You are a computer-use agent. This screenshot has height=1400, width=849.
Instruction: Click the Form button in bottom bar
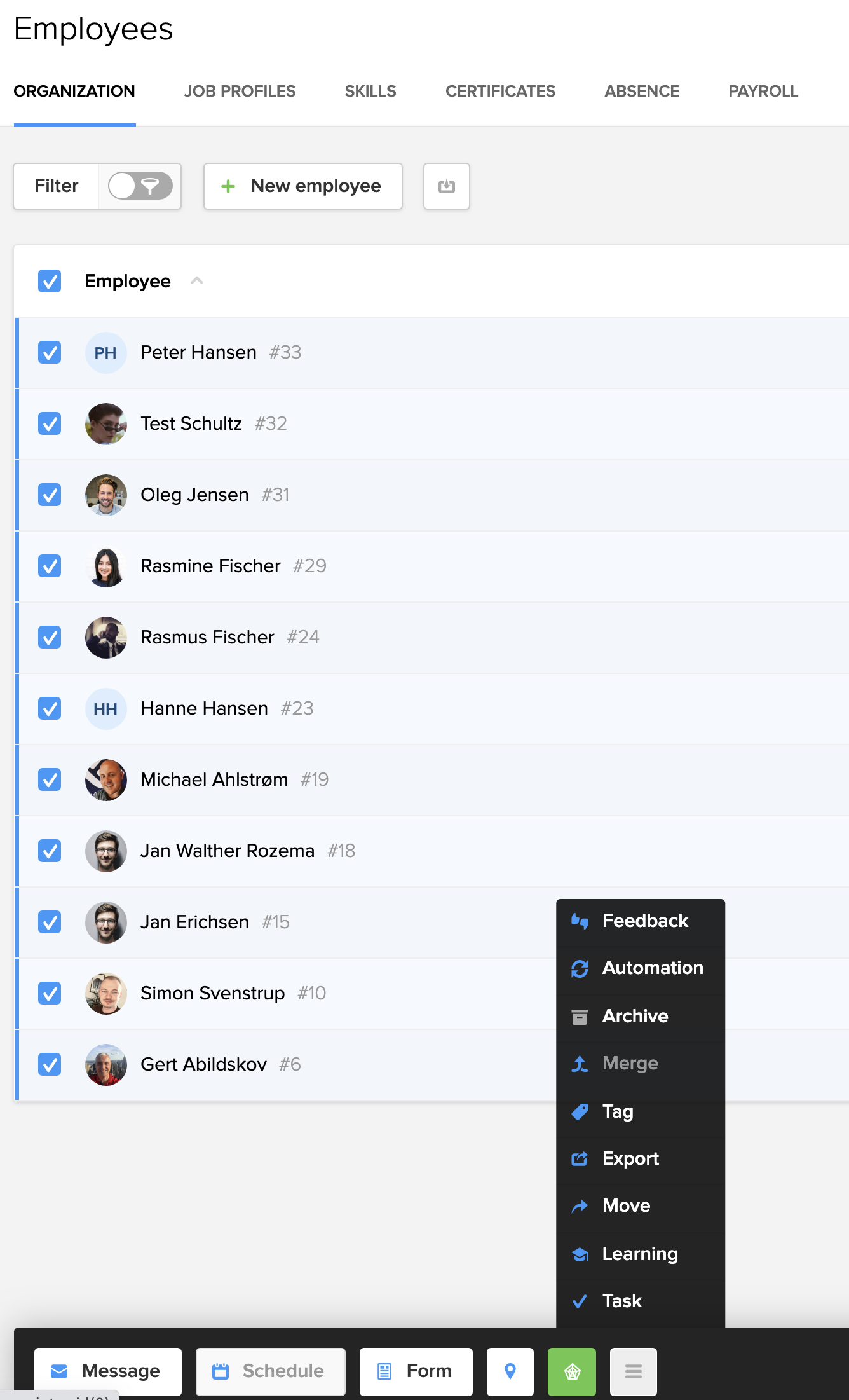coord(416,1371)
